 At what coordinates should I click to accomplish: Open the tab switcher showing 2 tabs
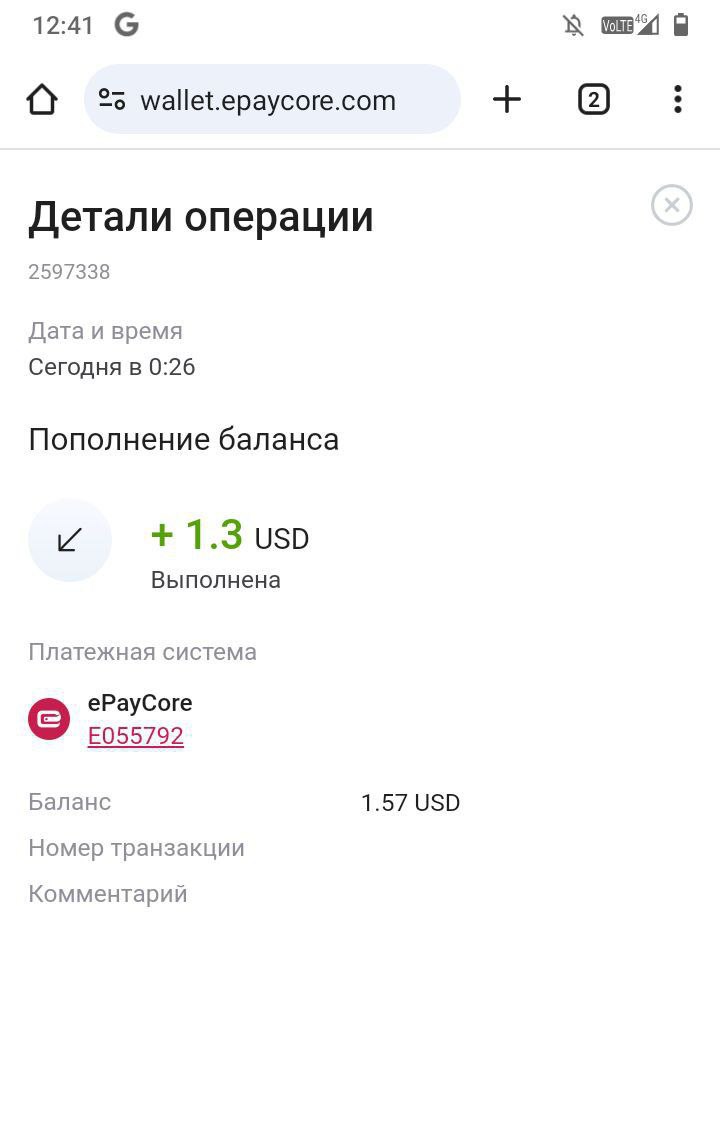pos(593,99)
